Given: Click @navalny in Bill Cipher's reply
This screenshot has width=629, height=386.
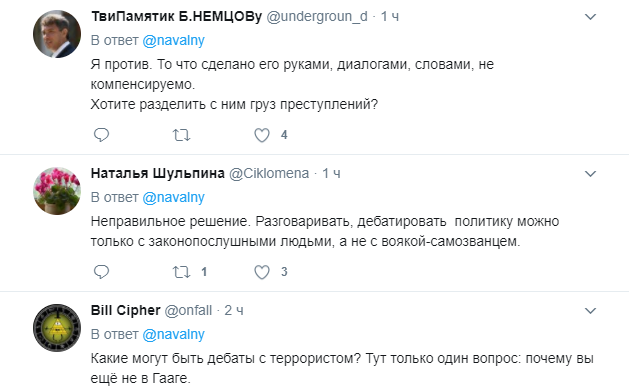Looking at the screenshot, I should coord(173,335).
